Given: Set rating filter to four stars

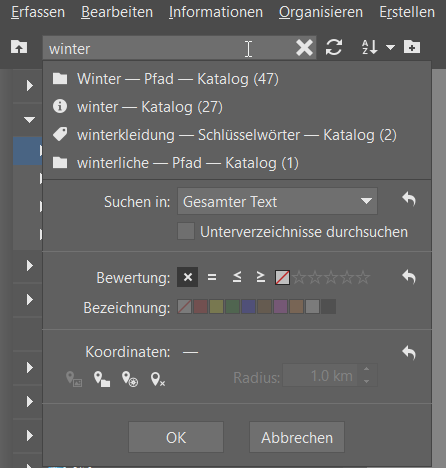Looking at the screenshot, I should pos(347,277).
